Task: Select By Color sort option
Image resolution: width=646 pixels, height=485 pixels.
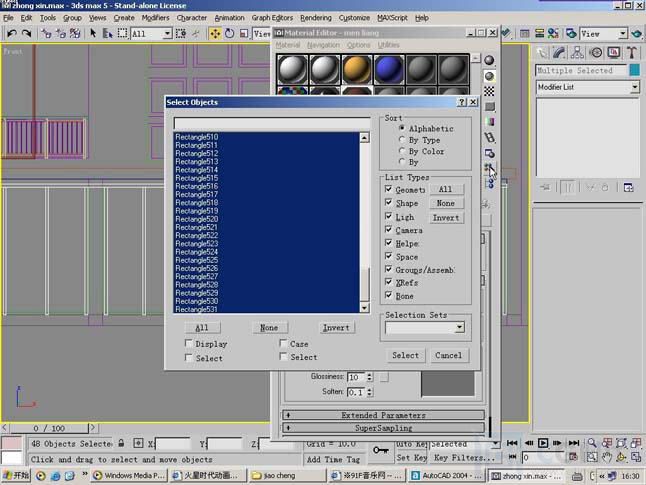Action: point(421,151)
